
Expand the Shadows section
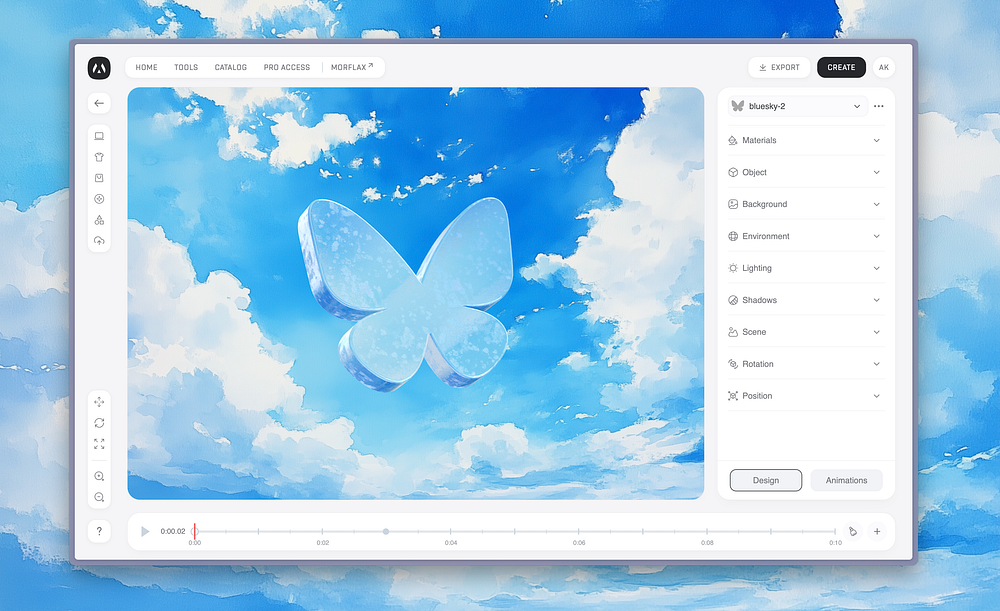pos(805,300)
